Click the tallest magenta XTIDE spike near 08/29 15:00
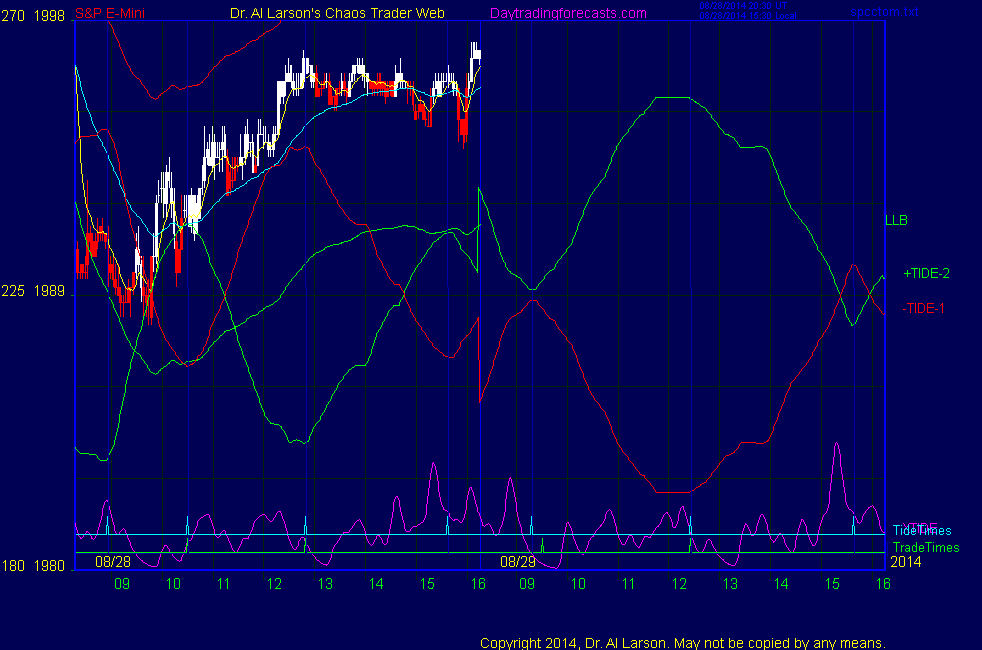 coord(836,443)
